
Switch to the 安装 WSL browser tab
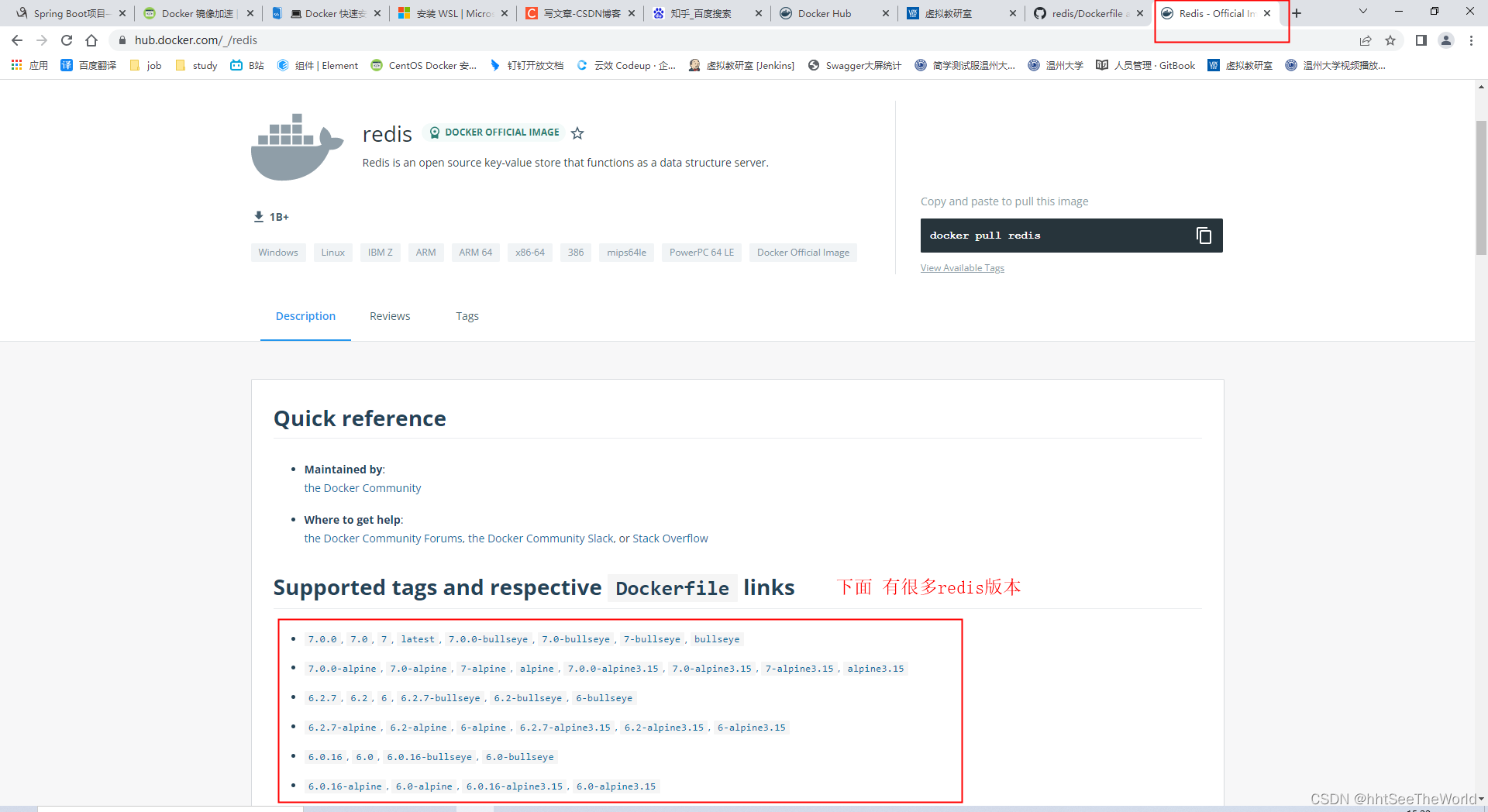pyautogui.click(x=453, y=13)
